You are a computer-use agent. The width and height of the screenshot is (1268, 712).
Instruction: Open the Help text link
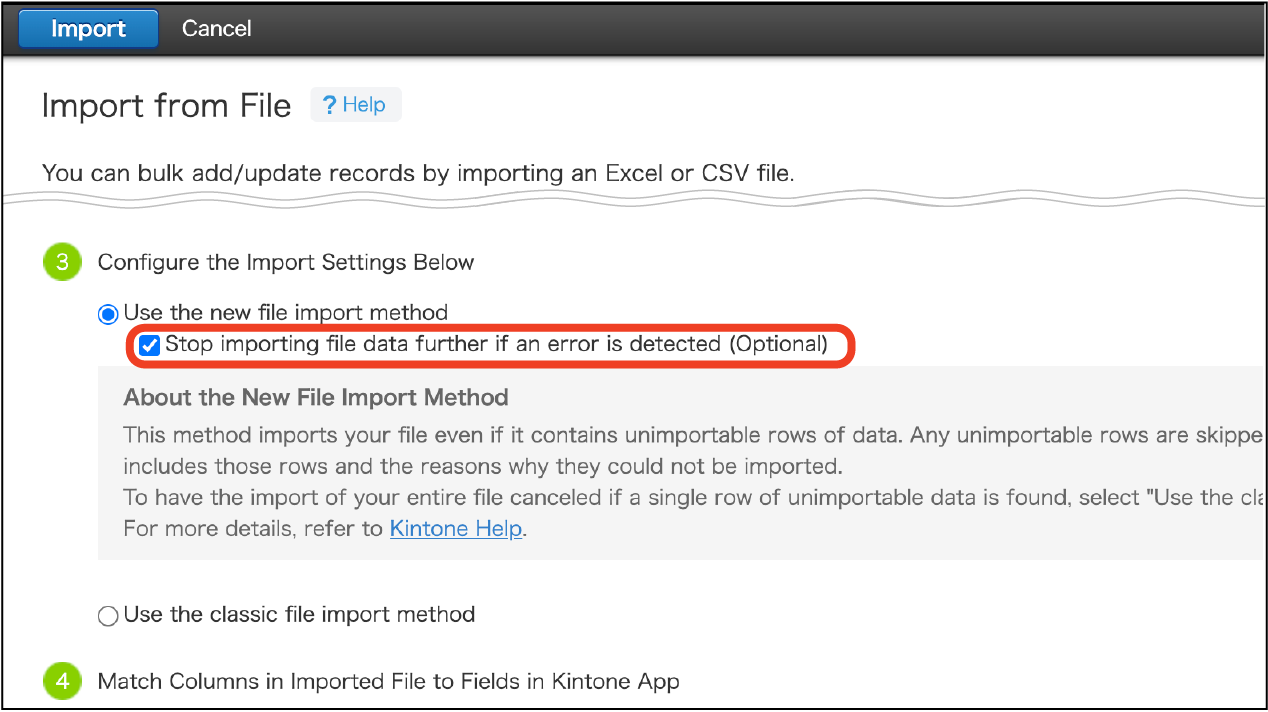pos(364,105)
